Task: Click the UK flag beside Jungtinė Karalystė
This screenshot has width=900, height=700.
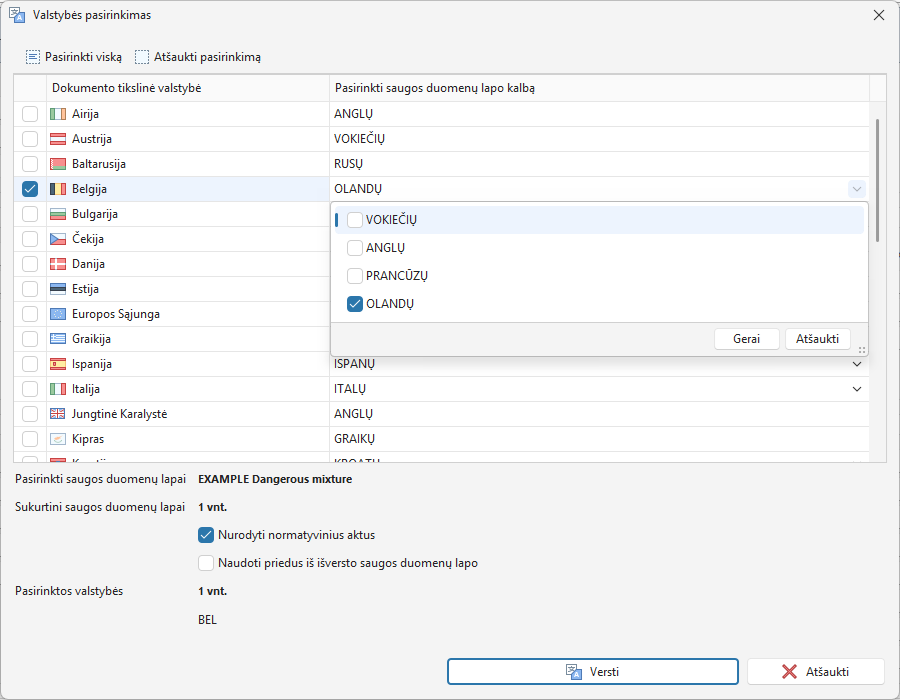Action: point(58,414)
